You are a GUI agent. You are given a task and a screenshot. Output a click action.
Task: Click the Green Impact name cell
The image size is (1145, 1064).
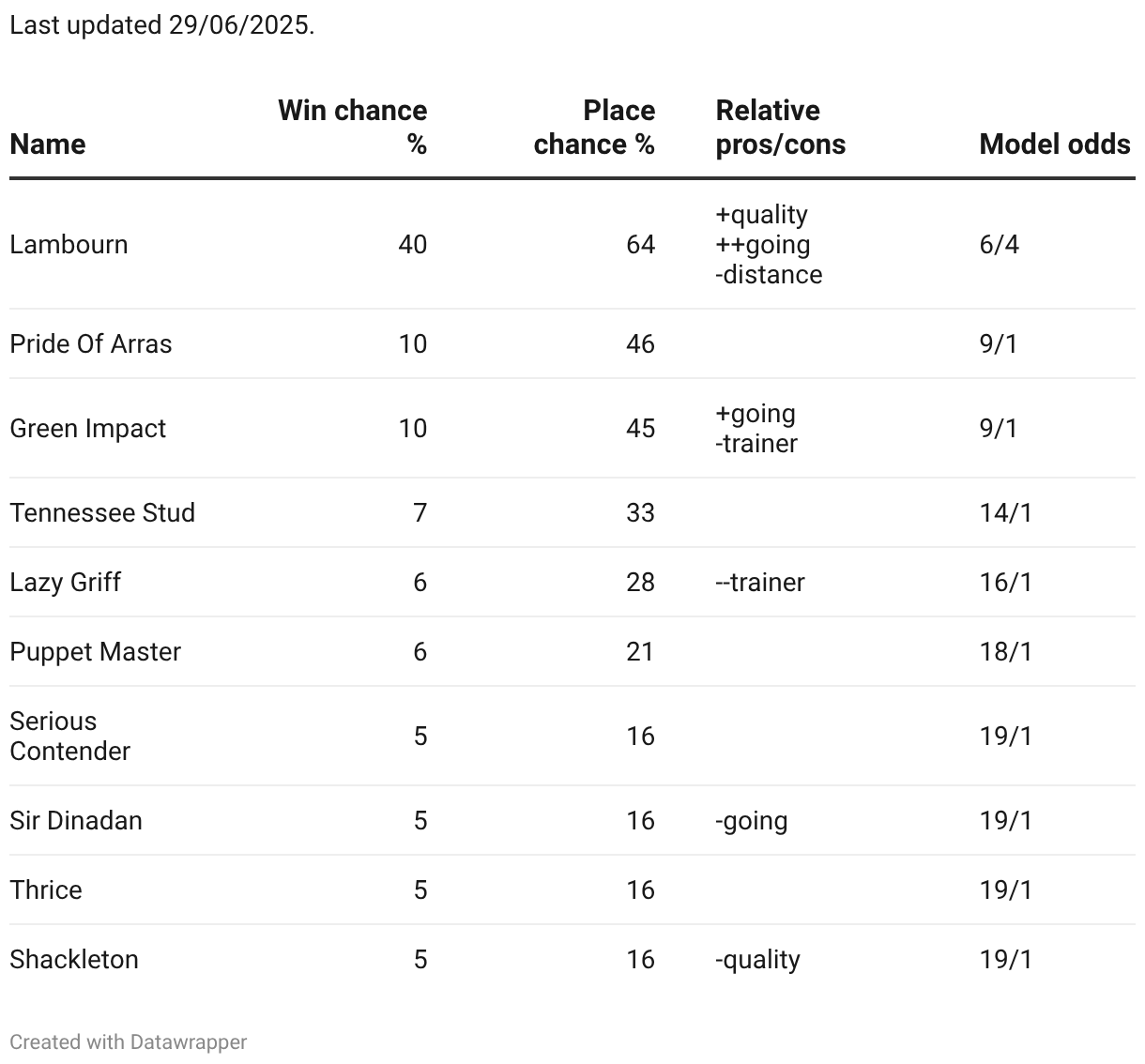tap(87, 429)
